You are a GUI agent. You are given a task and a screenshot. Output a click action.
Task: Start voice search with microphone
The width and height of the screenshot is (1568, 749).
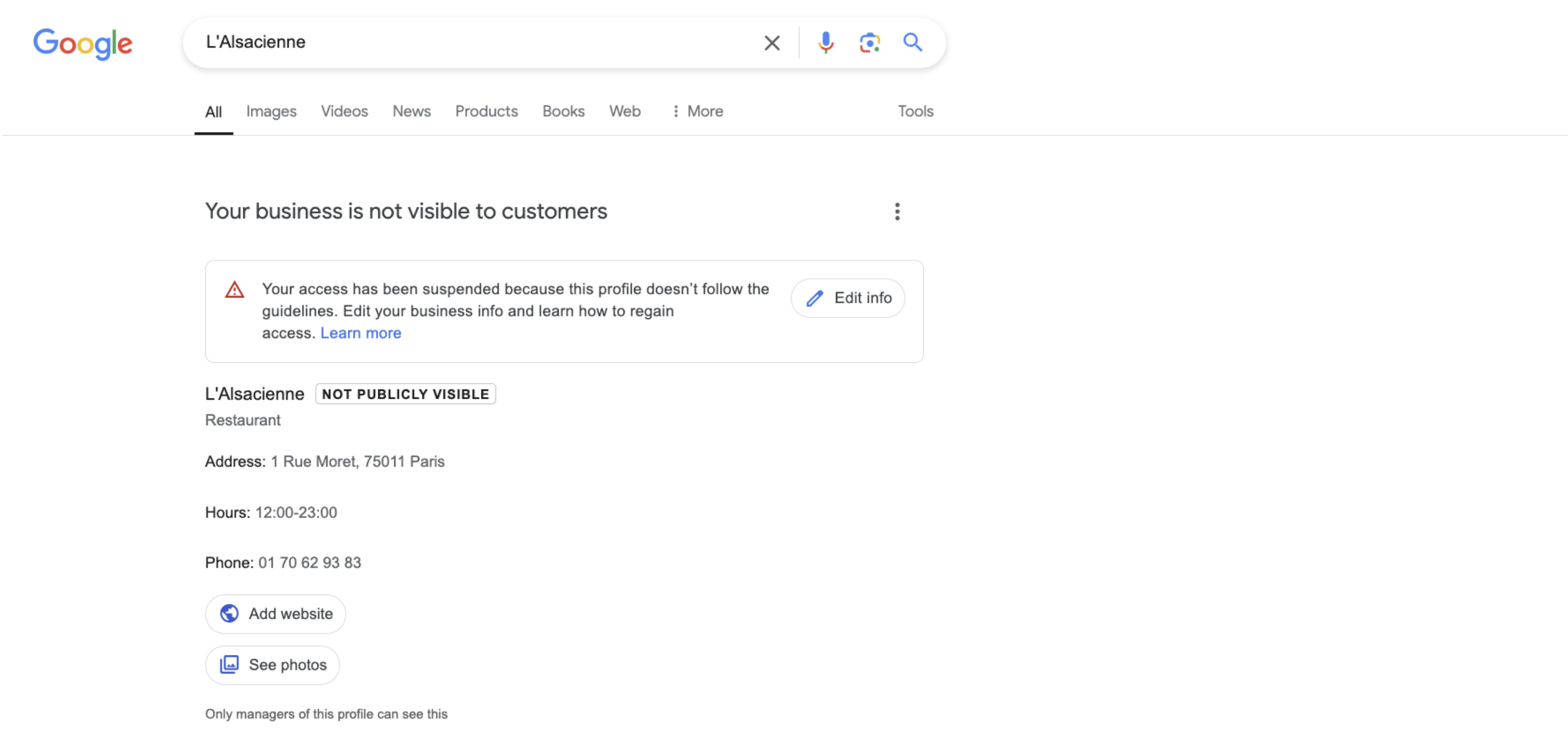click(x=826, y=43)
